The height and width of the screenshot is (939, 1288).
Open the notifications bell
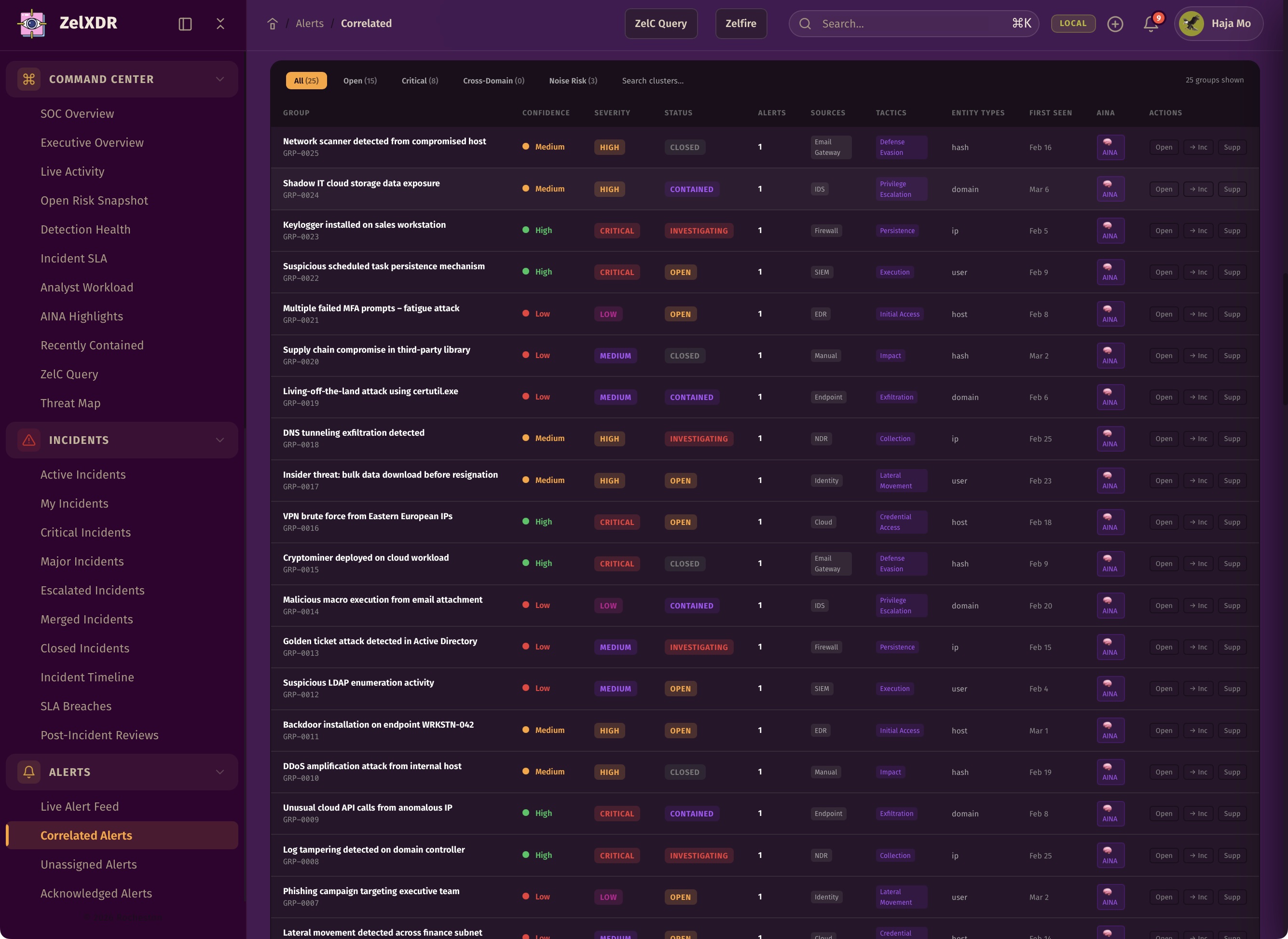[1151, 24]
